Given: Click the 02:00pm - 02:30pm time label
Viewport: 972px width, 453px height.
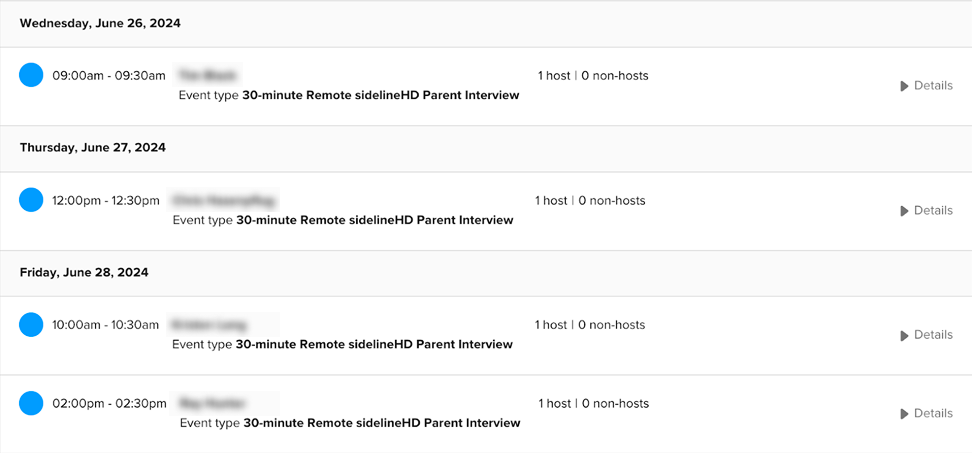Looking at the screenshot, I should (x=109, y=404).
